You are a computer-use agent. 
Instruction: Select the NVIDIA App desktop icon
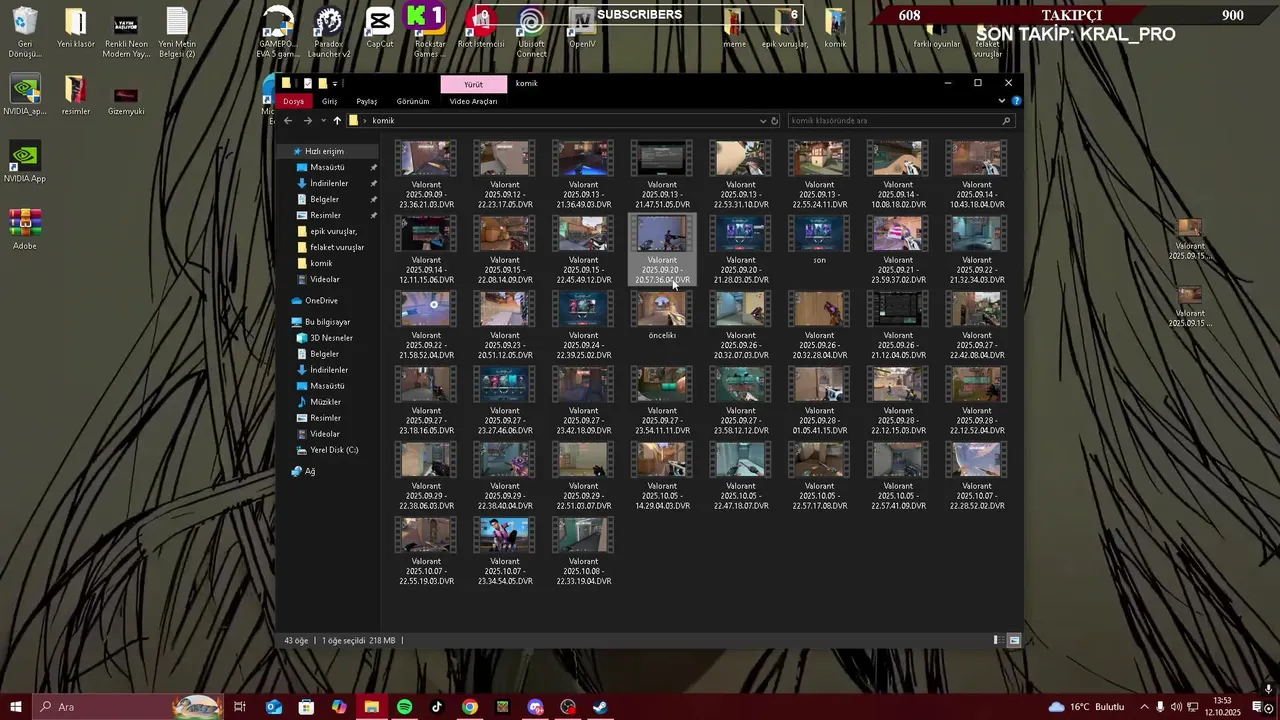25,160
